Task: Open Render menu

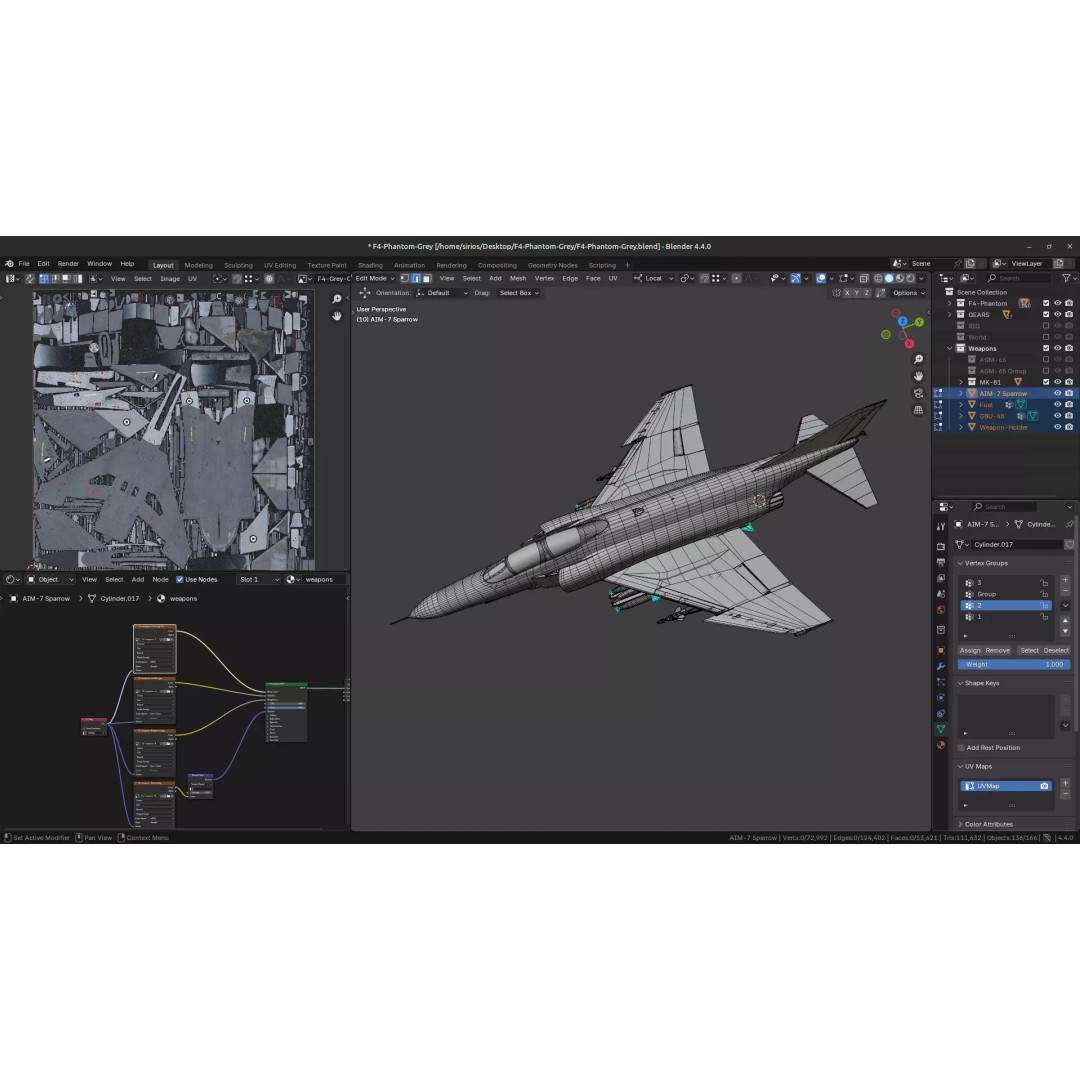Action: 68,264
